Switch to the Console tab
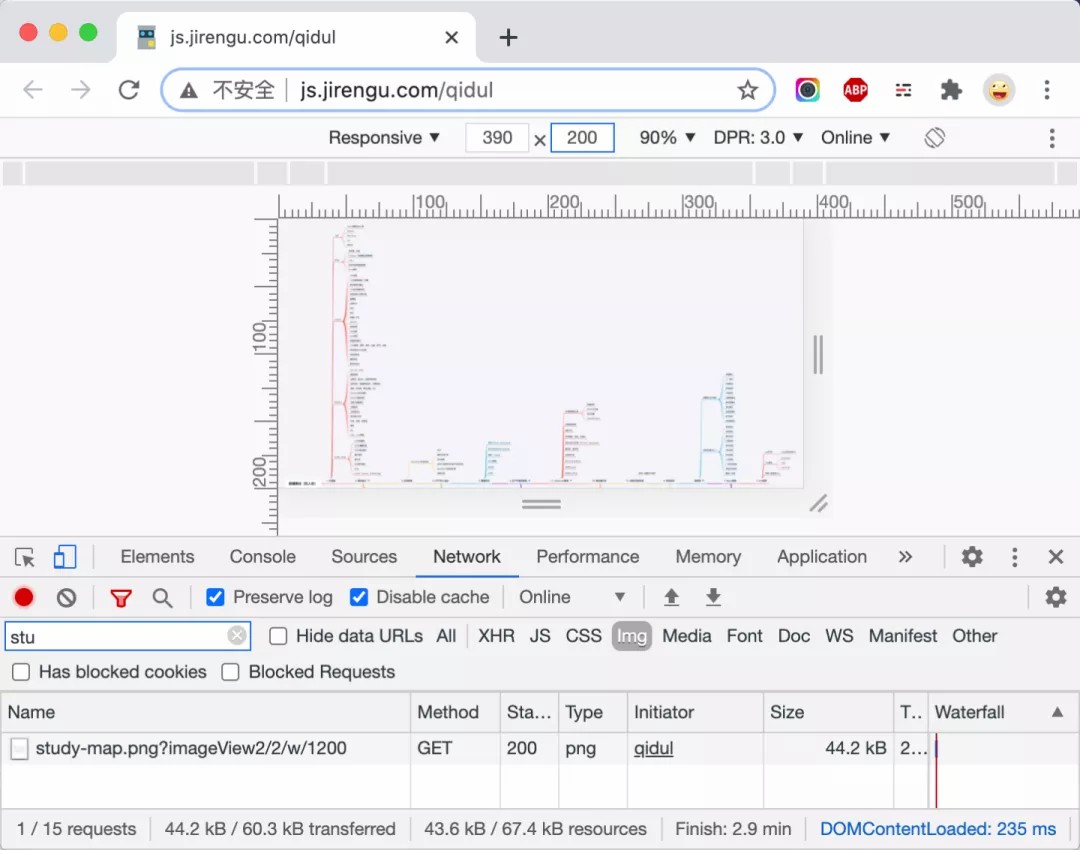The image size is (1080, 850). point(262,557)
